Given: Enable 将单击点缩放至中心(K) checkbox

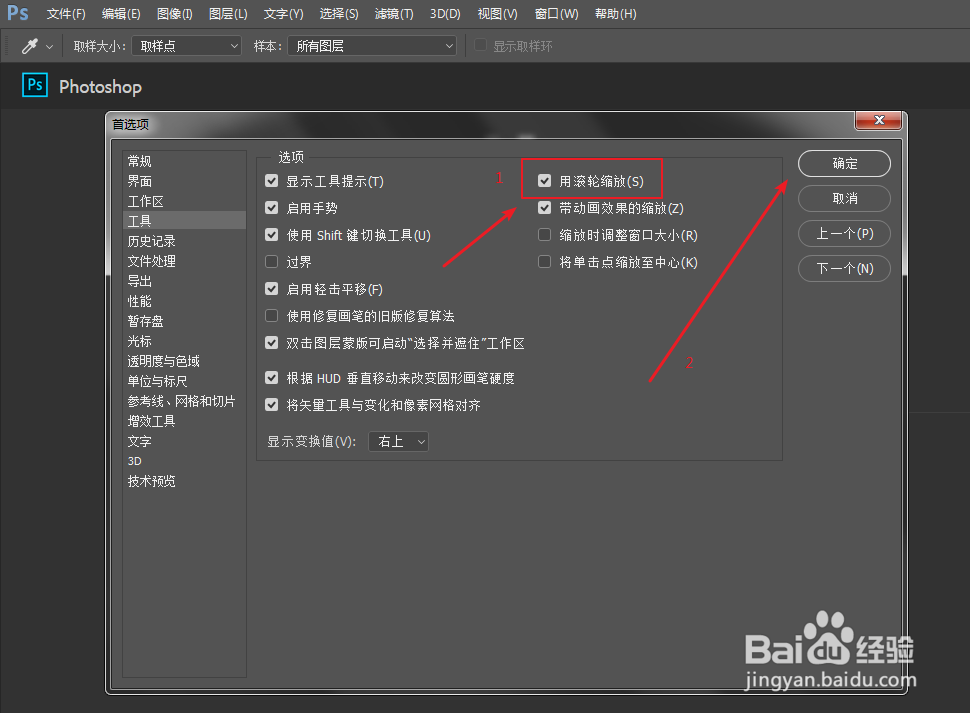Looking at the screenshot, I should tap(544, 262).
